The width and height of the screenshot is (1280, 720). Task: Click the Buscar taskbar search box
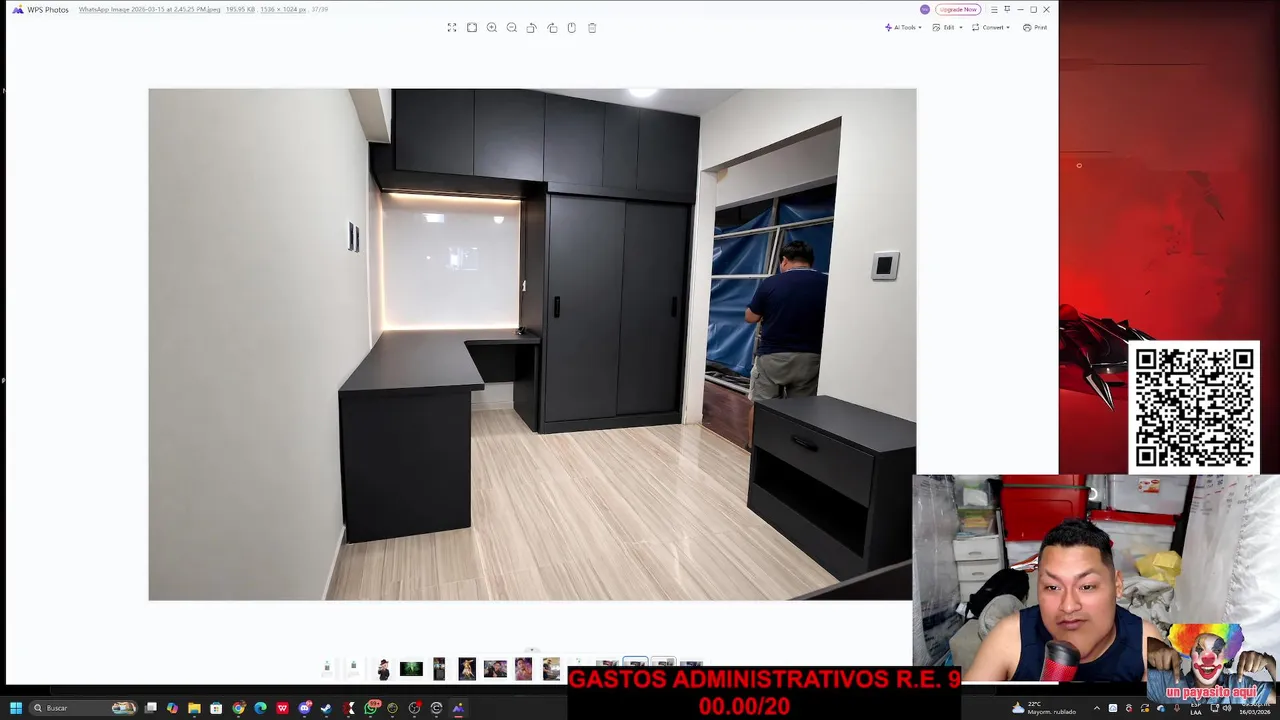coord(83,708)
